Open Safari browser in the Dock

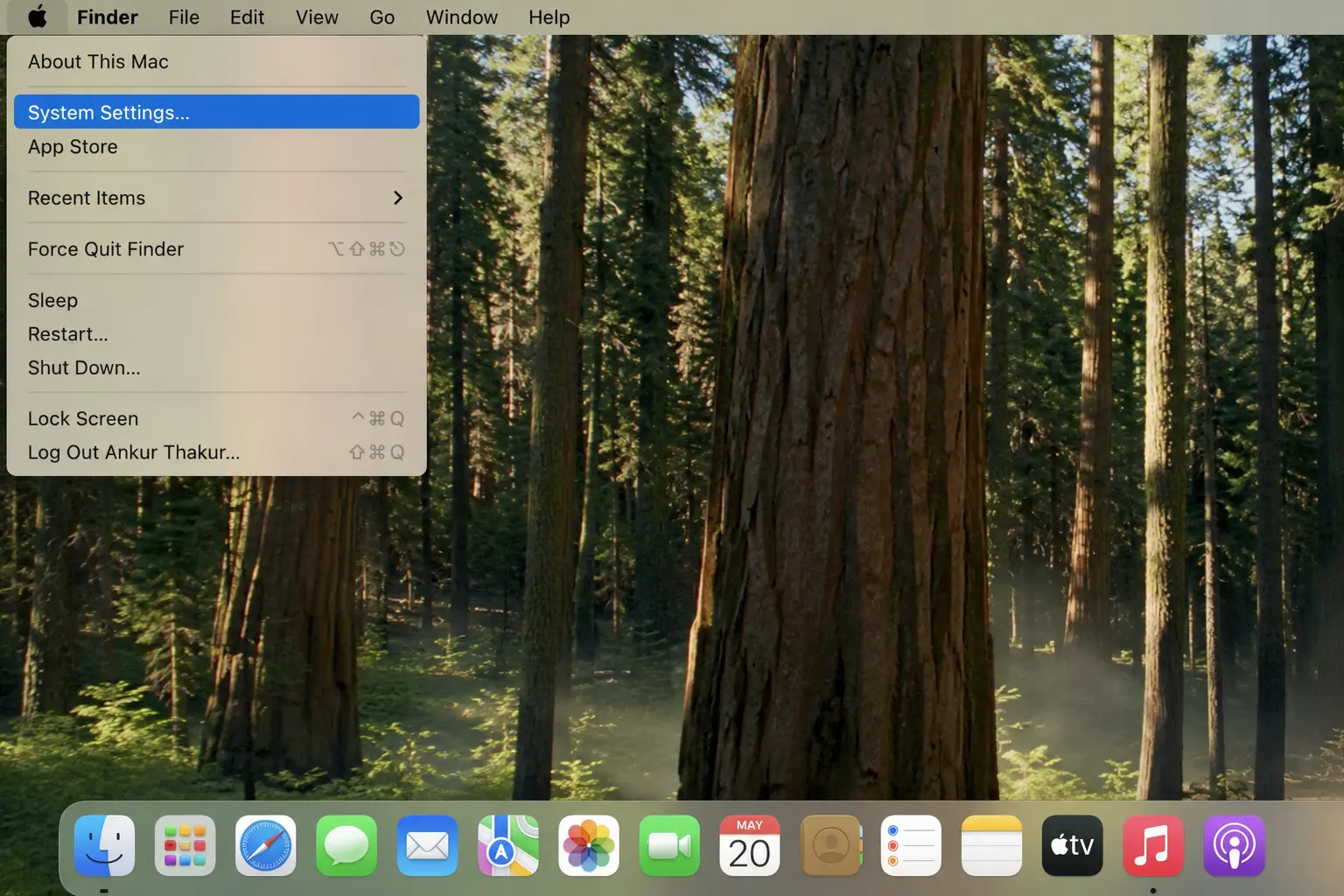click(265, 845)
